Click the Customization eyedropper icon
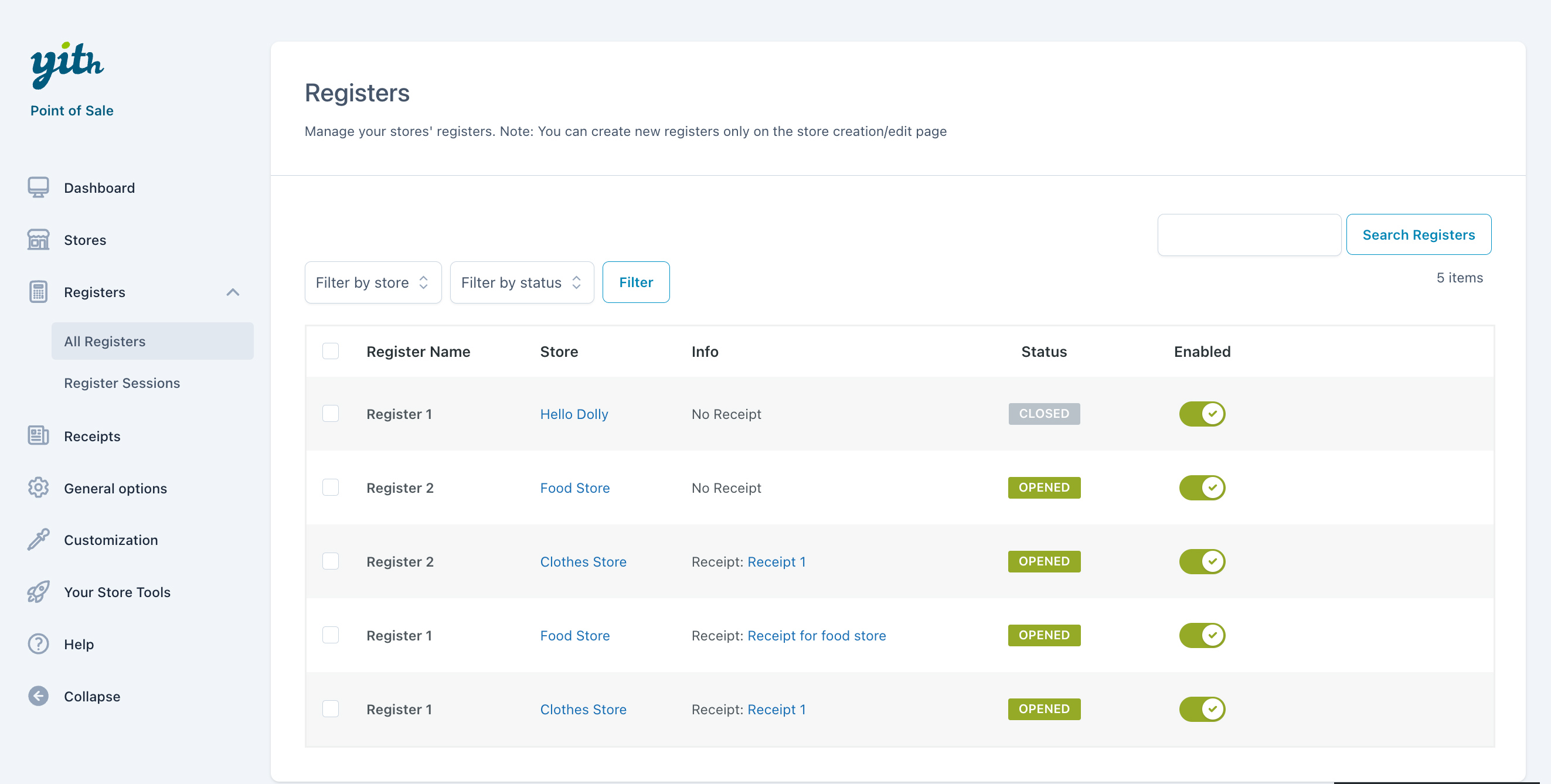Image resolution: width=1551 pixels, height=784 pixels. pyautogui.click(x=38, y=539)
